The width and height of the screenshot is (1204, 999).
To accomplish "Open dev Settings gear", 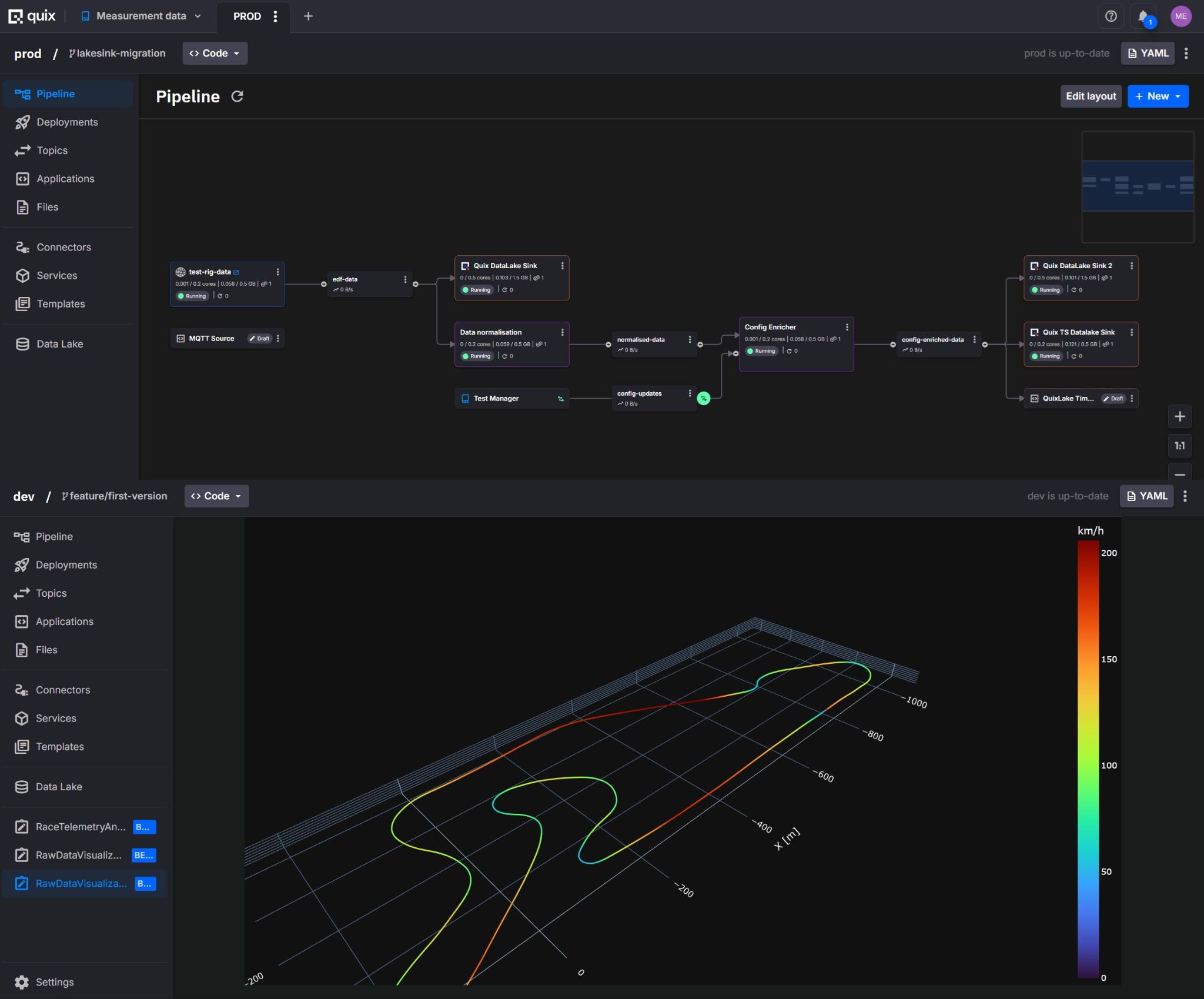I will [x=22, y=982].
